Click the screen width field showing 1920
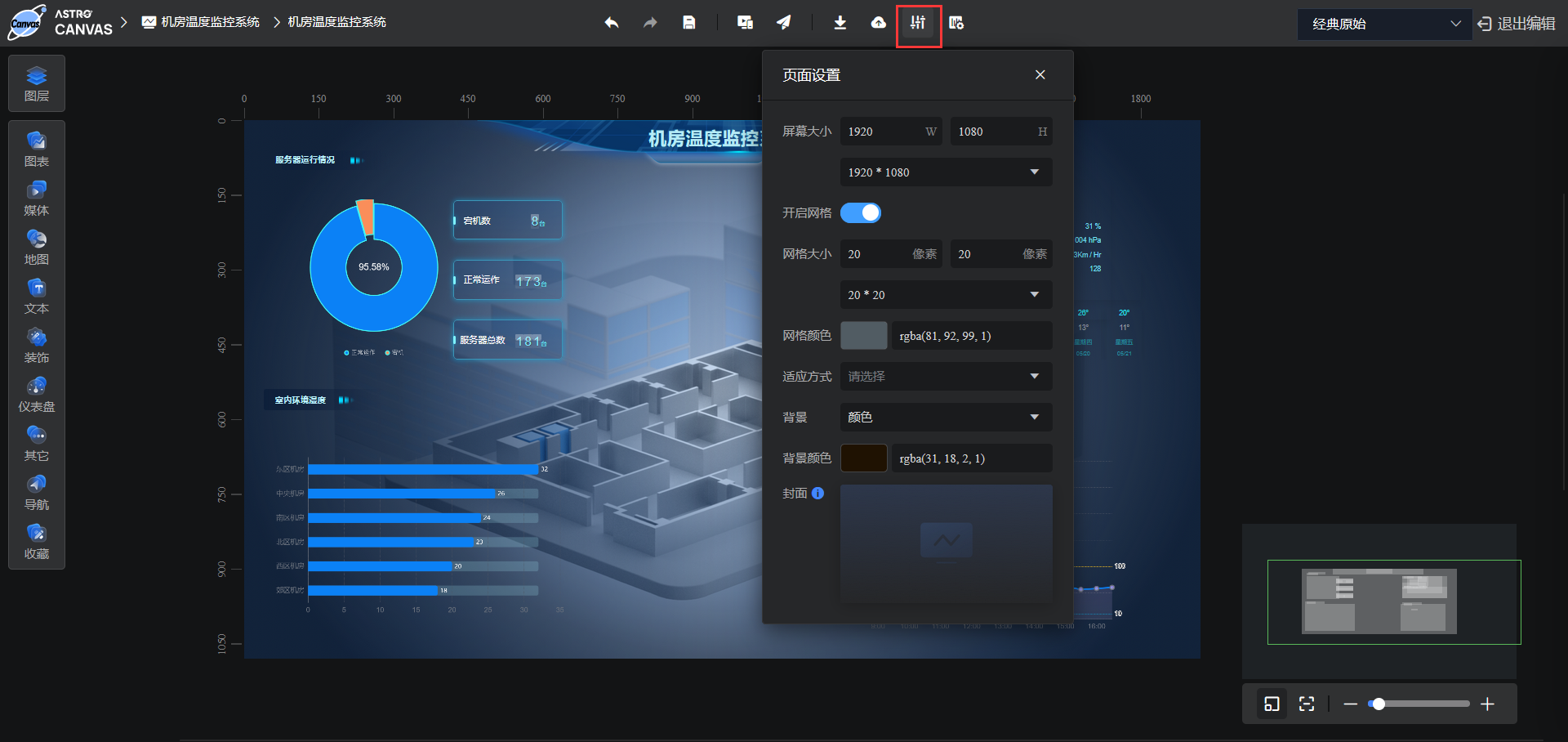The image size is (1568, 742). tap(891, 131)
